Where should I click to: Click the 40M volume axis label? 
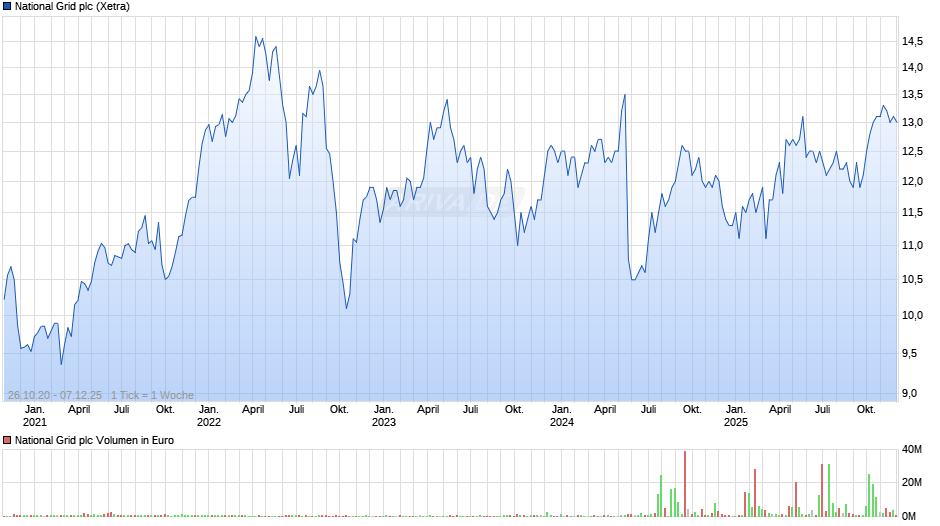[912, 450]
